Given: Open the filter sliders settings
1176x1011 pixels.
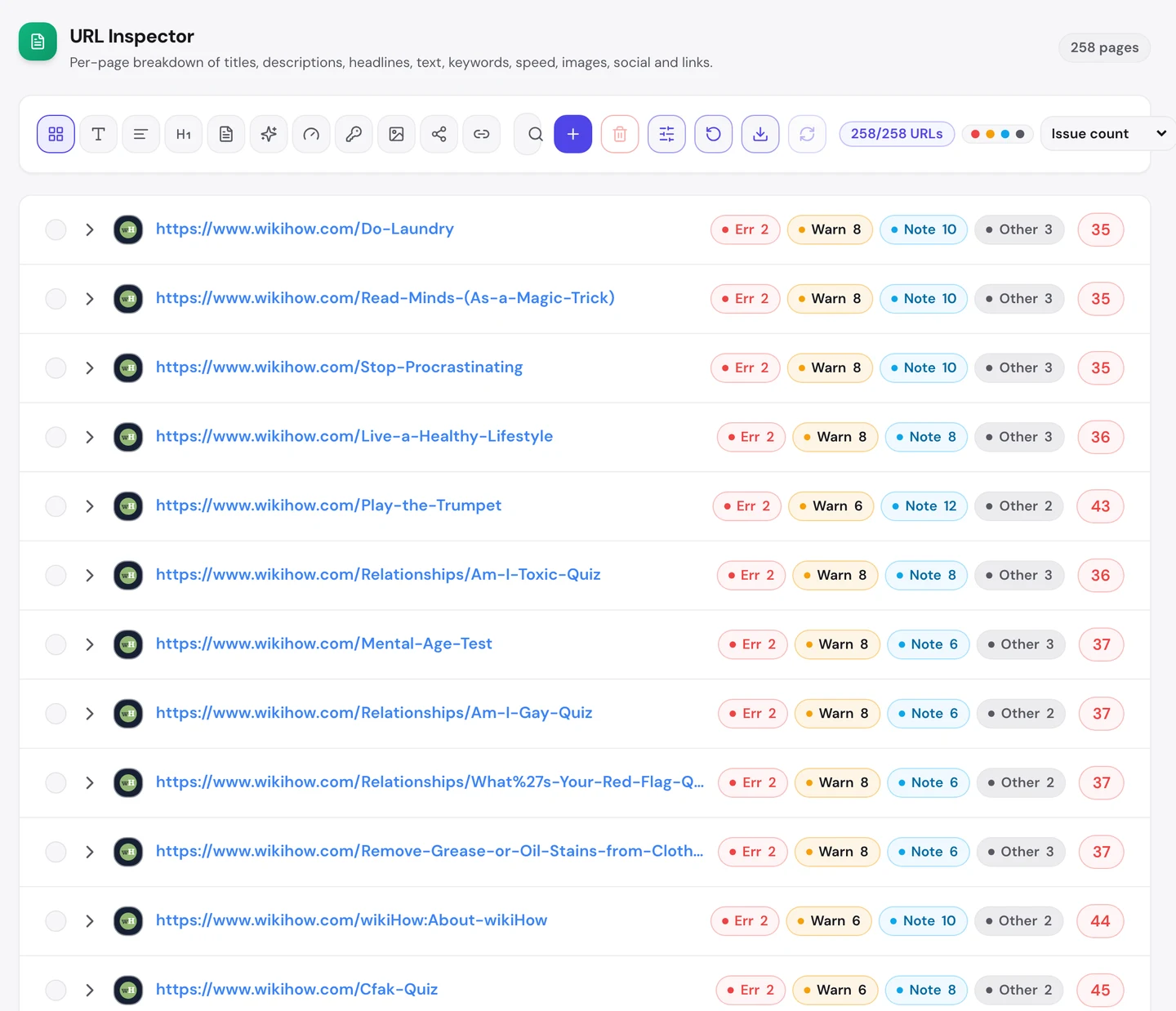Looking at the screenshot, I should (x=666, y=134).
